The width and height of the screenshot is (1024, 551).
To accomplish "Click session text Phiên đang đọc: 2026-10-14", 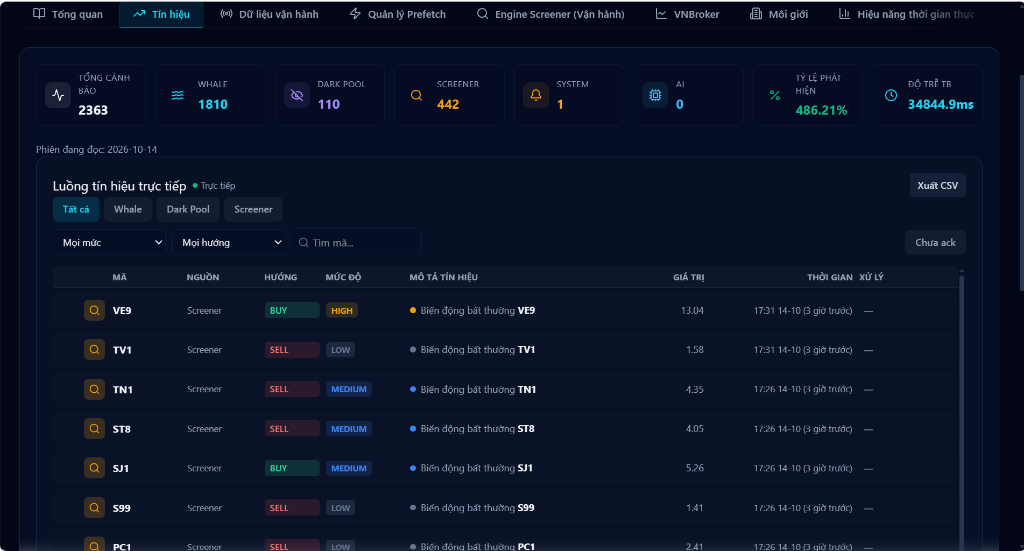I will click(x=97, y=150).
